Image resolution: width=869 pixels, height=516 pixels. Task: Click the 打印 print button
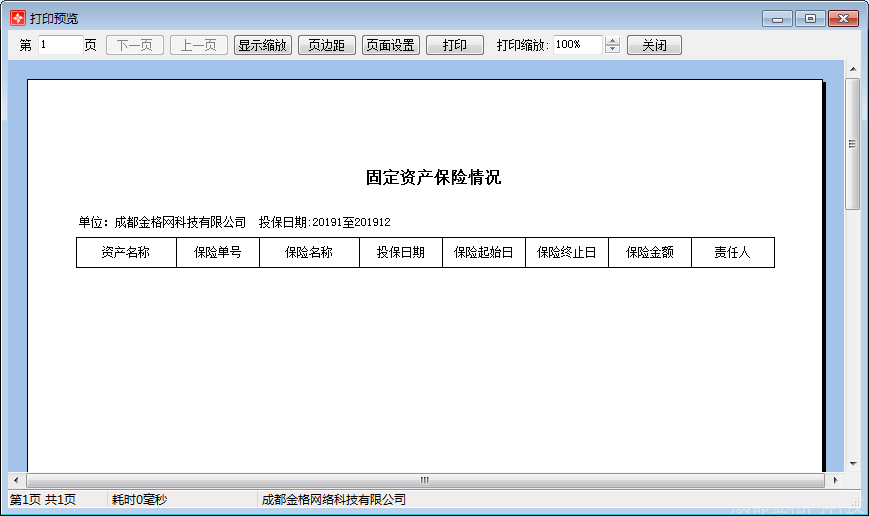click(x=455, y=45)
